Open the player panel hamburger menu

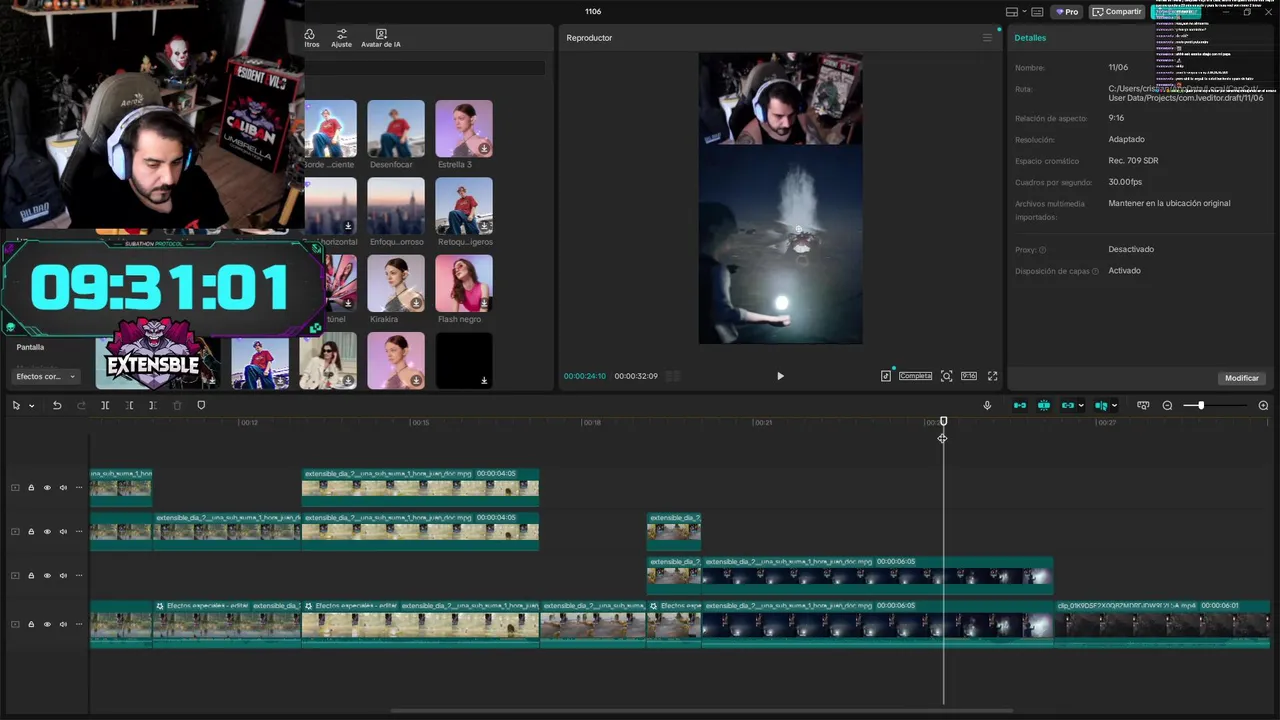click(x=987, y=38)
